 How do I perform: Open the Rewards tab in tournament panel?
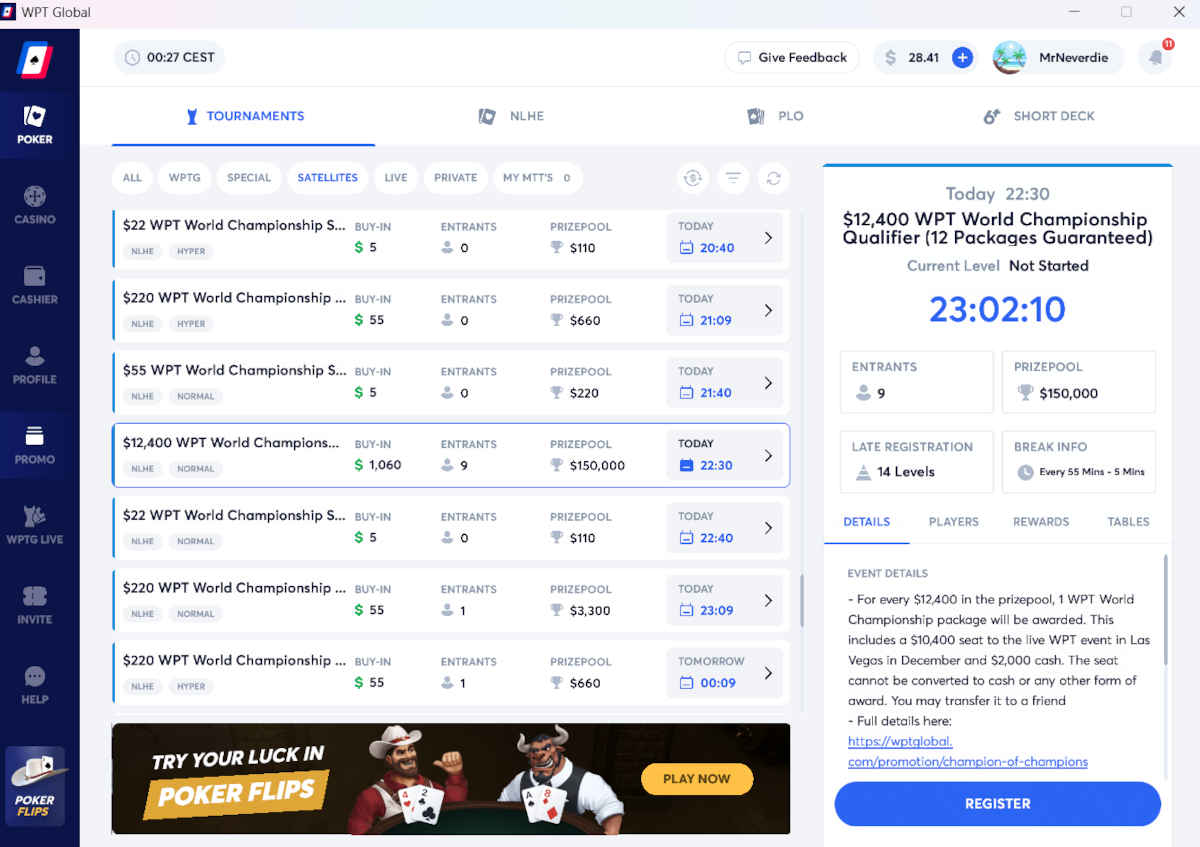pos(1041,522)
